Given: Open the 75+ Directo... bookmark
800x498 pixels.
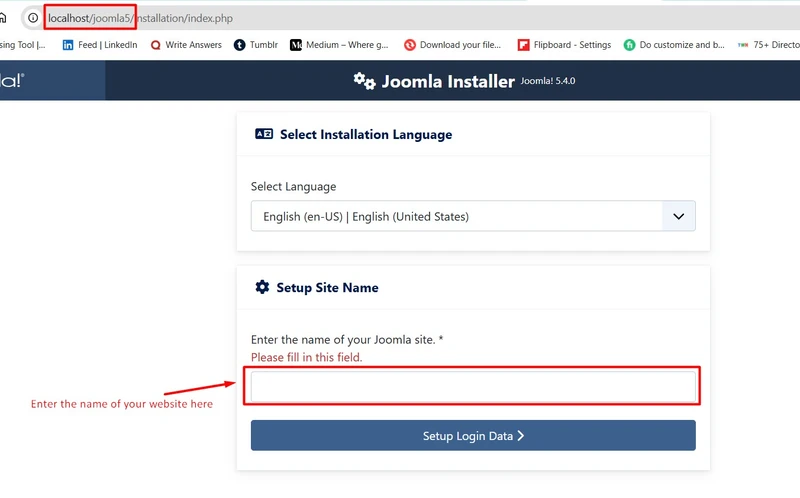Looking at the screenshot, I should [x=768, y=45].
